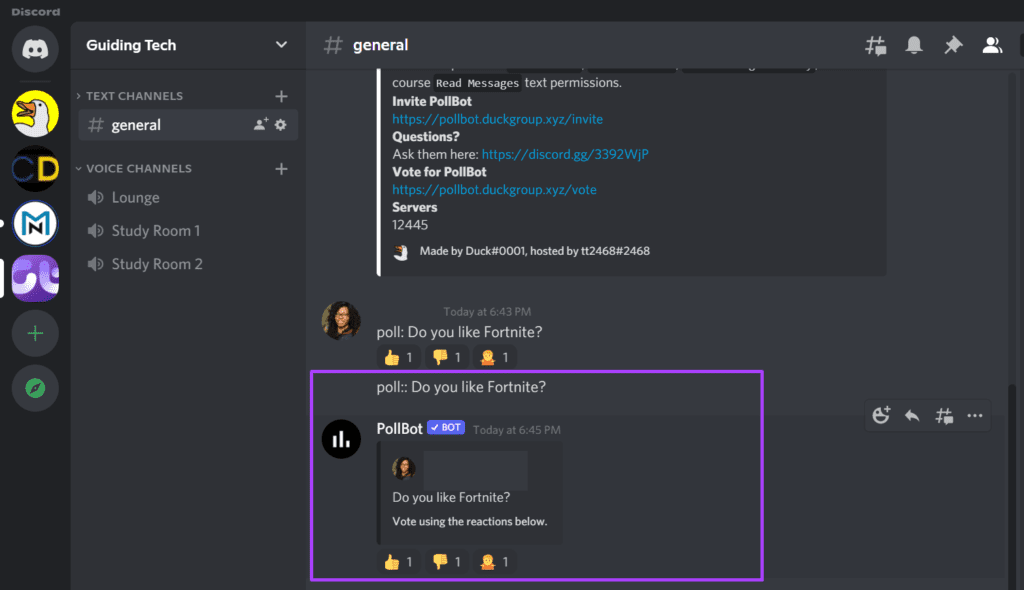Click the small avatar inside PollBot embed
Image resolution: width=1024 pixels, height=590 pixels.
pyautogui.click(x=404, y=468)
